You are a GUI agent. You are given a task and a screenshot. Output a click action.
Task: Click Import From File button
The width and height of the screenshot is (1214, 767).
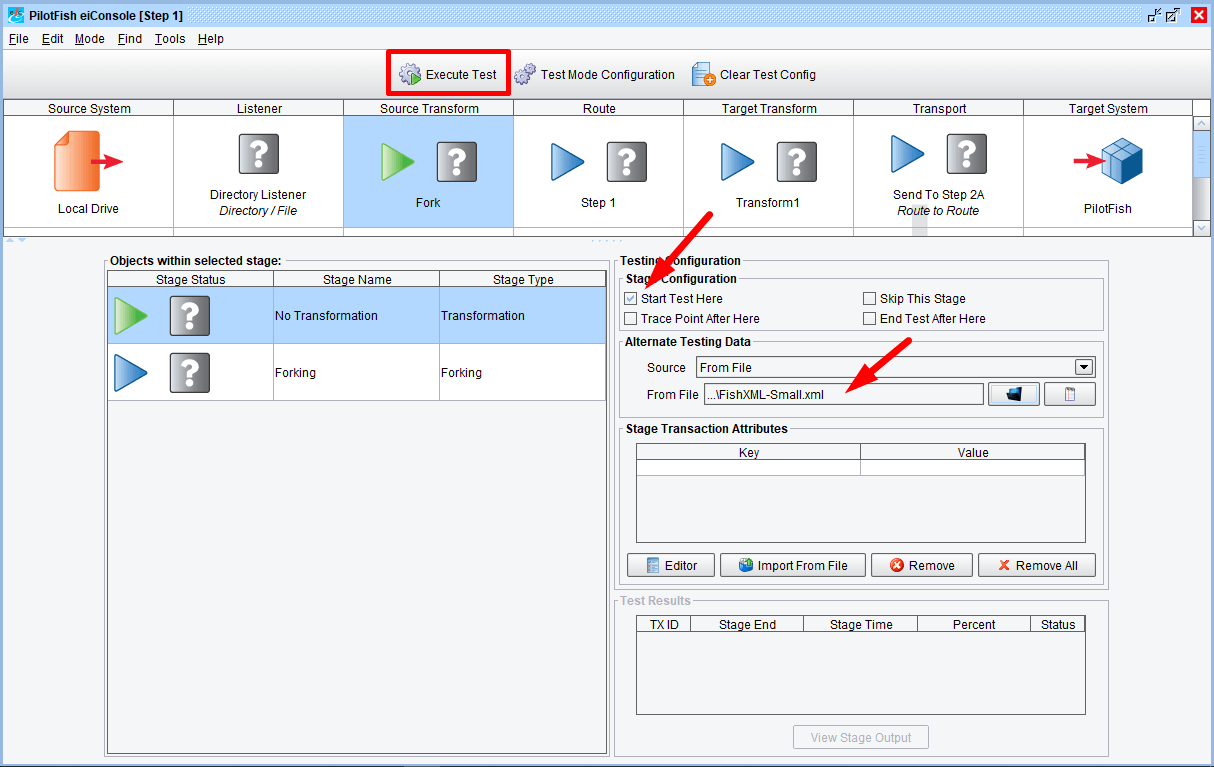point(792,565)
